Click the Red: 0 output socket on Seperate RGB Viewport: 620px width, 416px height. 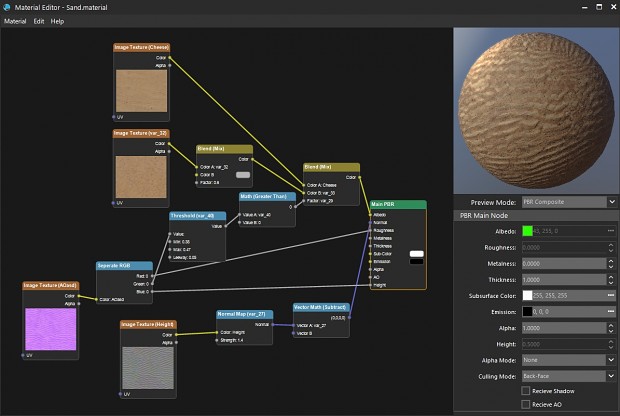coord(152,276)
